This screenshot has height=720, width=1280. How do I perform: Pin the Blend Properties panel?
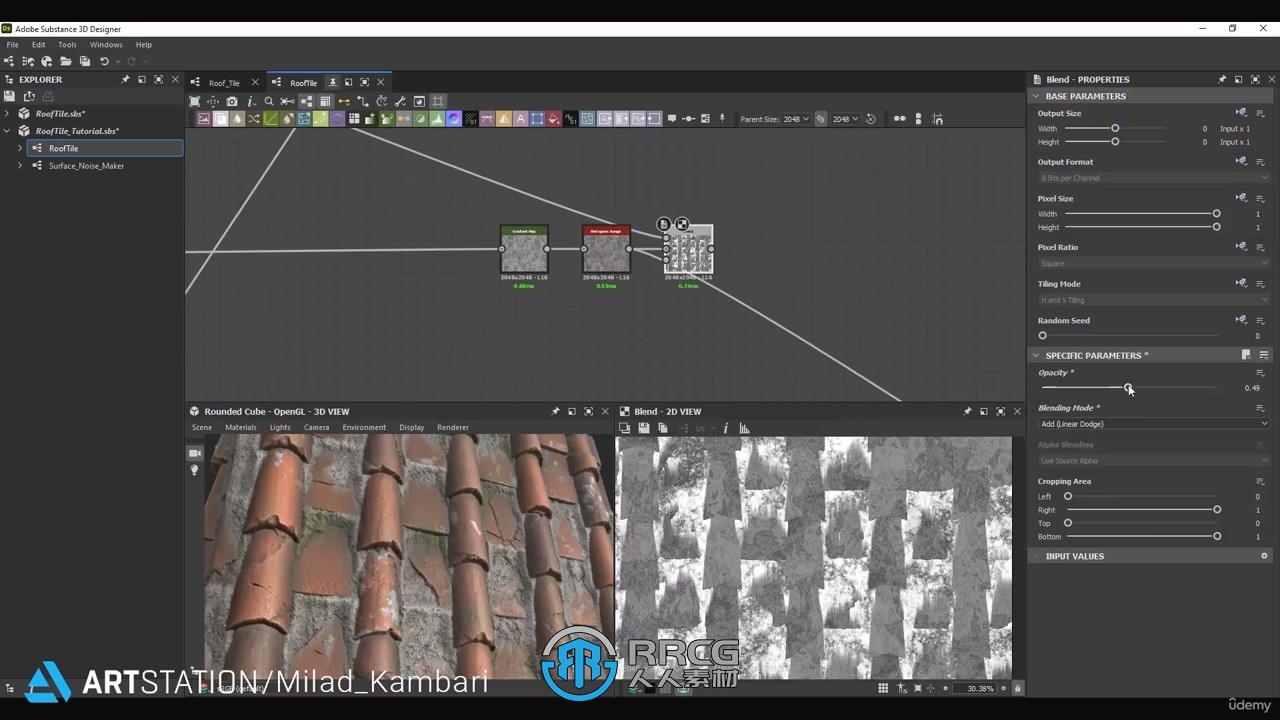tap(1222, 79)
